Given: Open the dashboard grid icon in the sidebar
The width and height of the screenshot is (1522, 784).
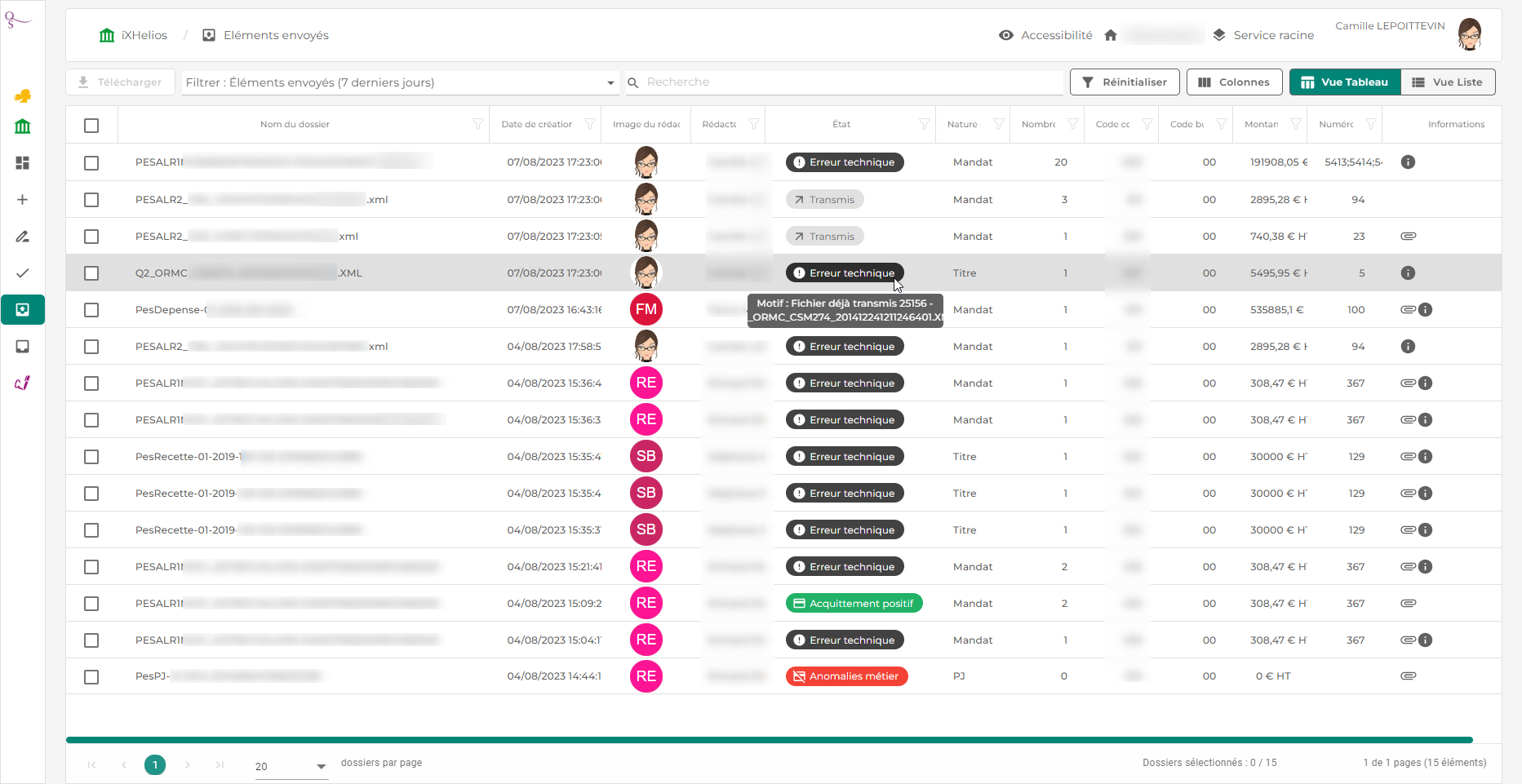Looking at the screenshot, I should 23,163.
